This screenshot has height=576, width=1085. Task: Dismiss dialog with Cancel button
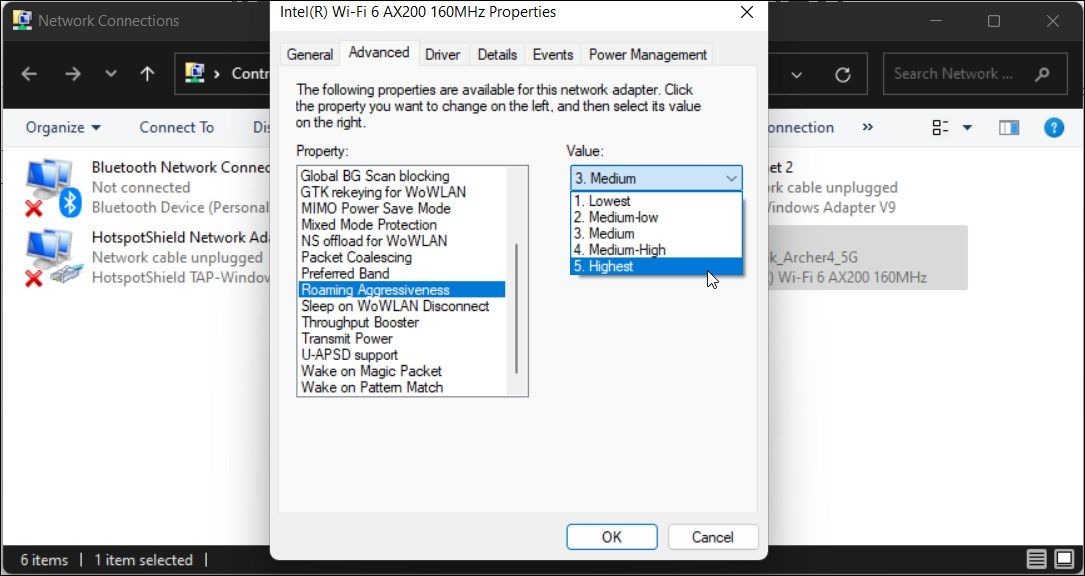click(713, 537)
